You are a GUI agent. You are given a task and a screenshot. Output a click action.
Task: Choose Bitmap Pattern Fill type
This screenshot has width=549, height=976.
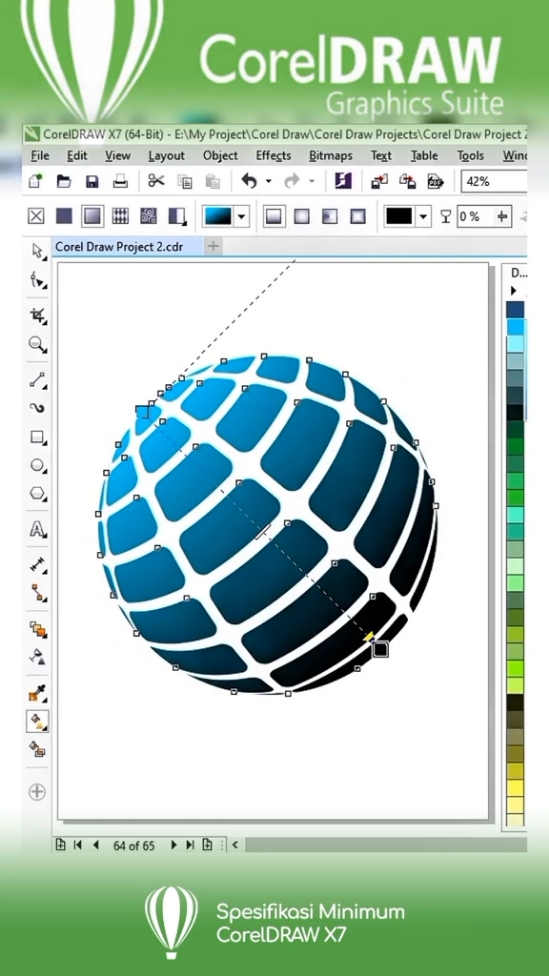pos(148,216)
